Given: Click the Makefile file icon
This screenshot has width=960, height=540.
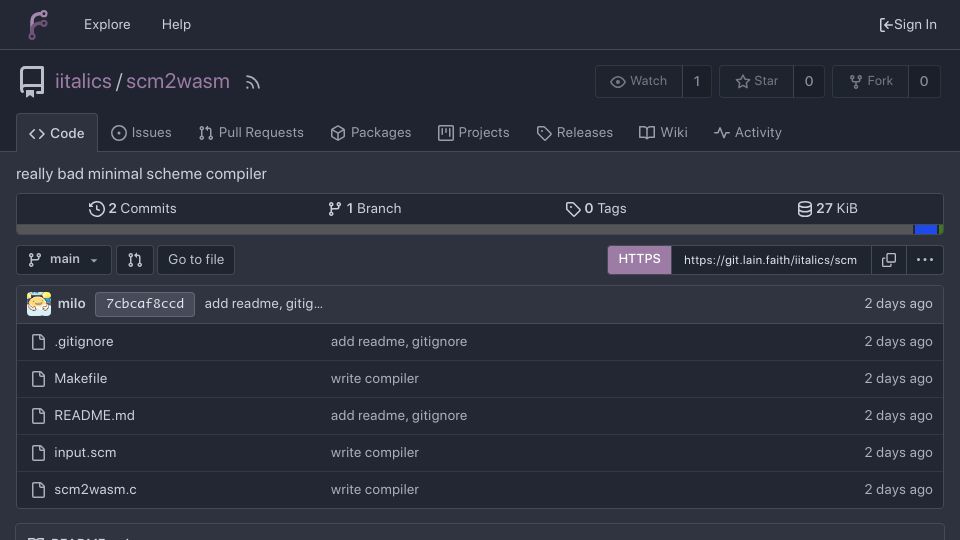Looking at the screenshot, I should (39, 379).
